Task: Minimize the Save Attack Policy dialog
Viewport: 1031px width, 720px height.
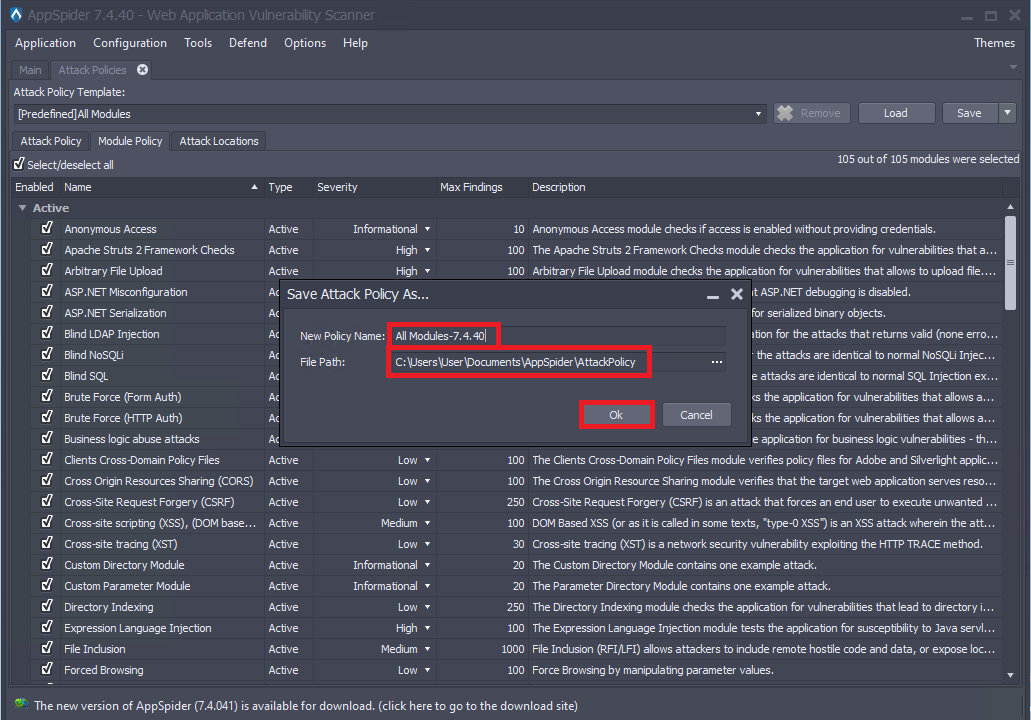Action: [x=713, y=295]
